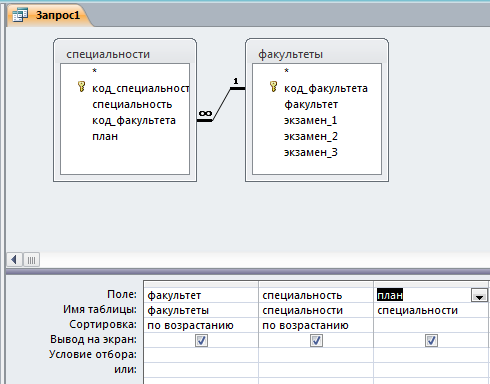Click the факультеты table title bar
The width and height of the screenshot is (490, 384).
tap(317, 53)
